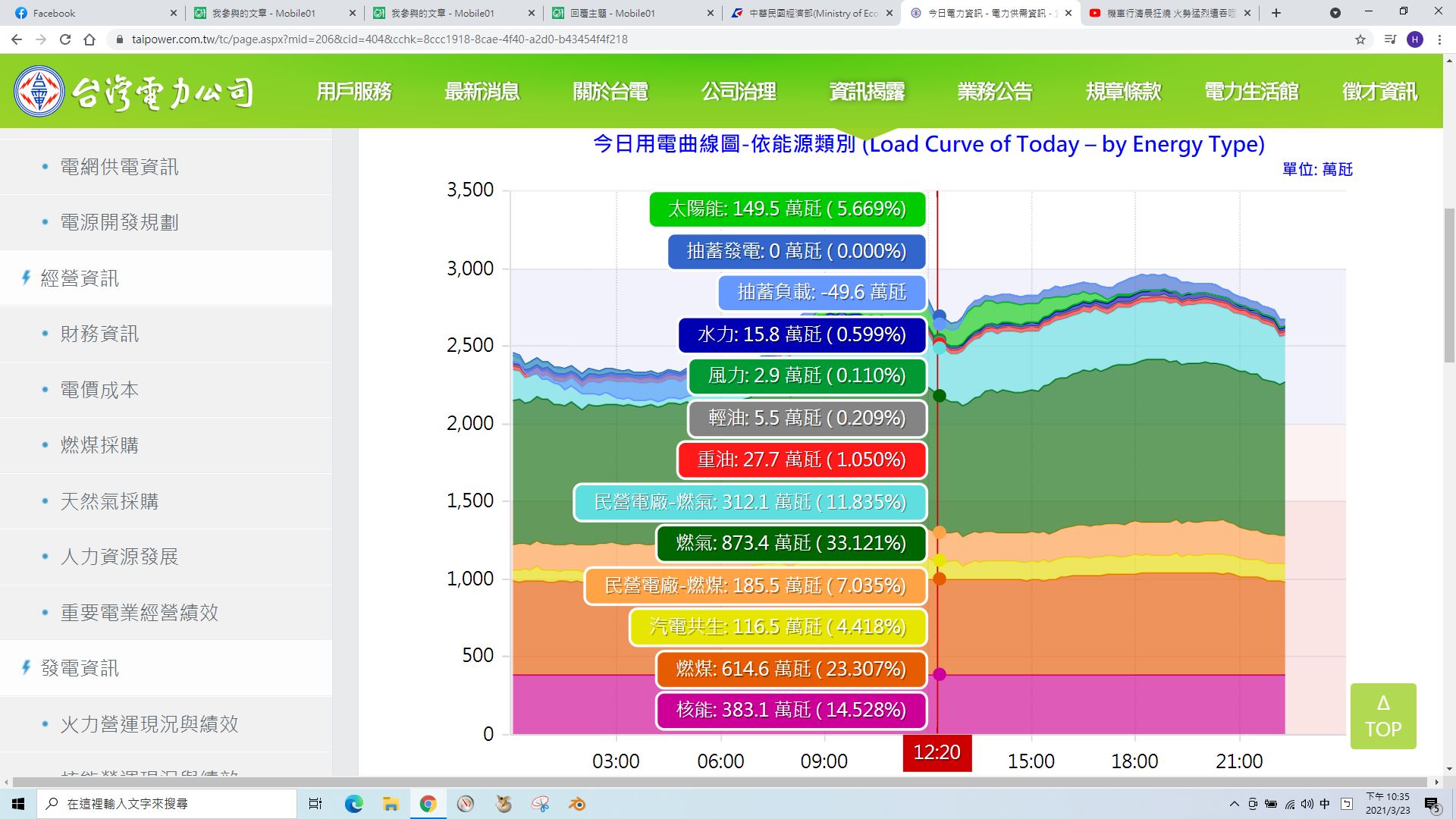This screenshot has width=1456, height=819.
Task: Open the 火力營運現況與績效 sidebar link
Action: tap(149, 724)
